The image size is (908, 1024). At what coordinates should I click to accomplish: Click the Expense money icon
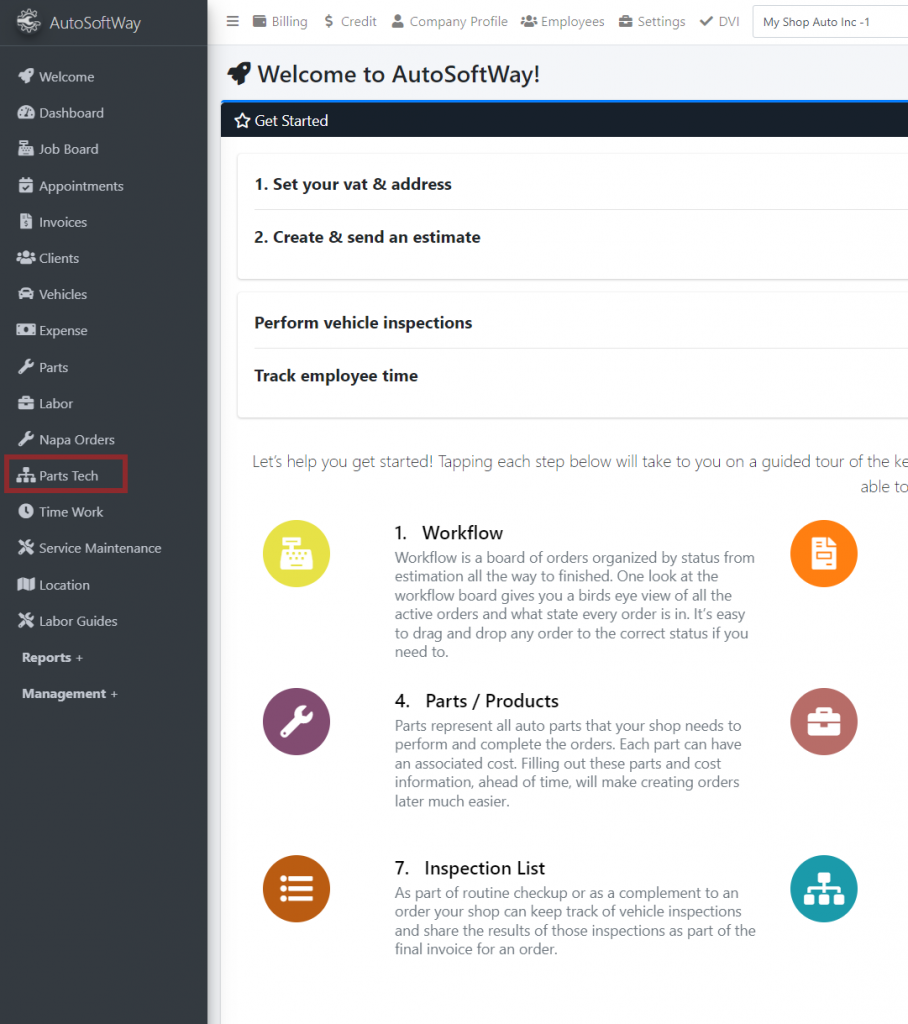pos(26,330)
